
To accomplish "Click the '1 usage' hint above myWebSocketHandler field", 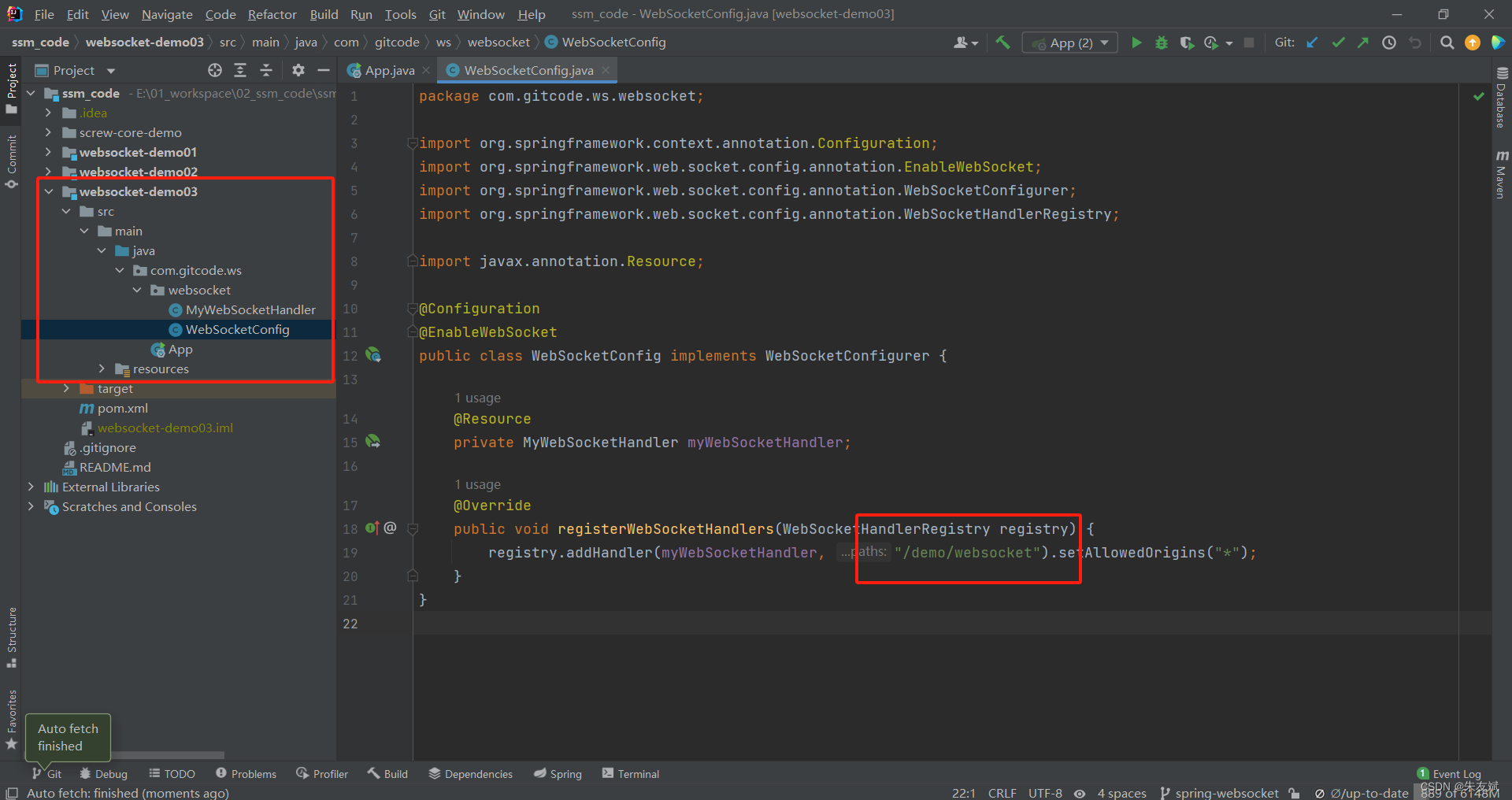I will 477,398.
